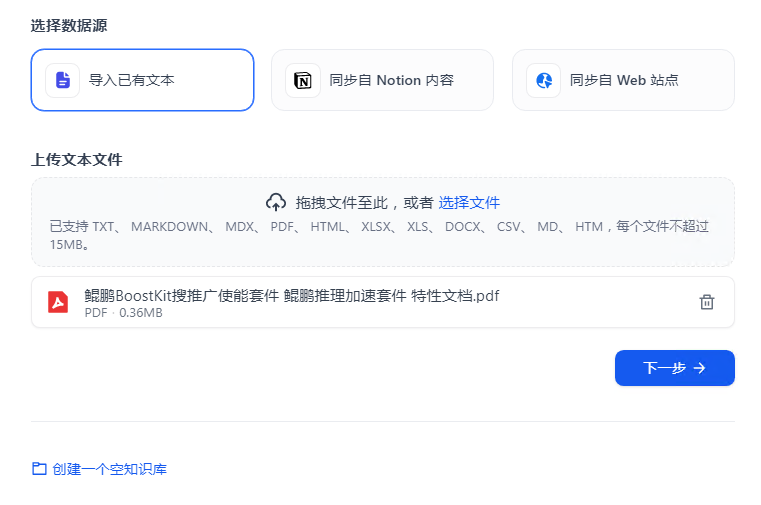Click the uploaded file name 鲲鹏BoostKit...特性文档.pdf
This screenshot has width=761, height=505.
click(292, 295)
